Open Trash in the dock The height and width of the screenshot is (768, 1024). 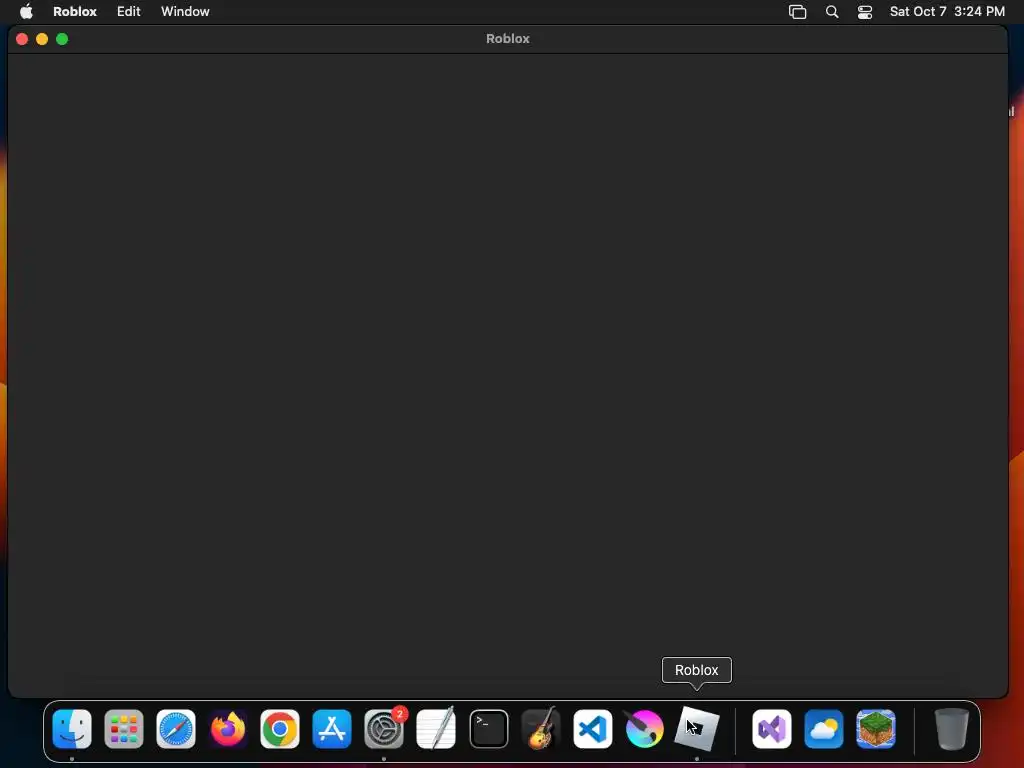coord(952,729)
